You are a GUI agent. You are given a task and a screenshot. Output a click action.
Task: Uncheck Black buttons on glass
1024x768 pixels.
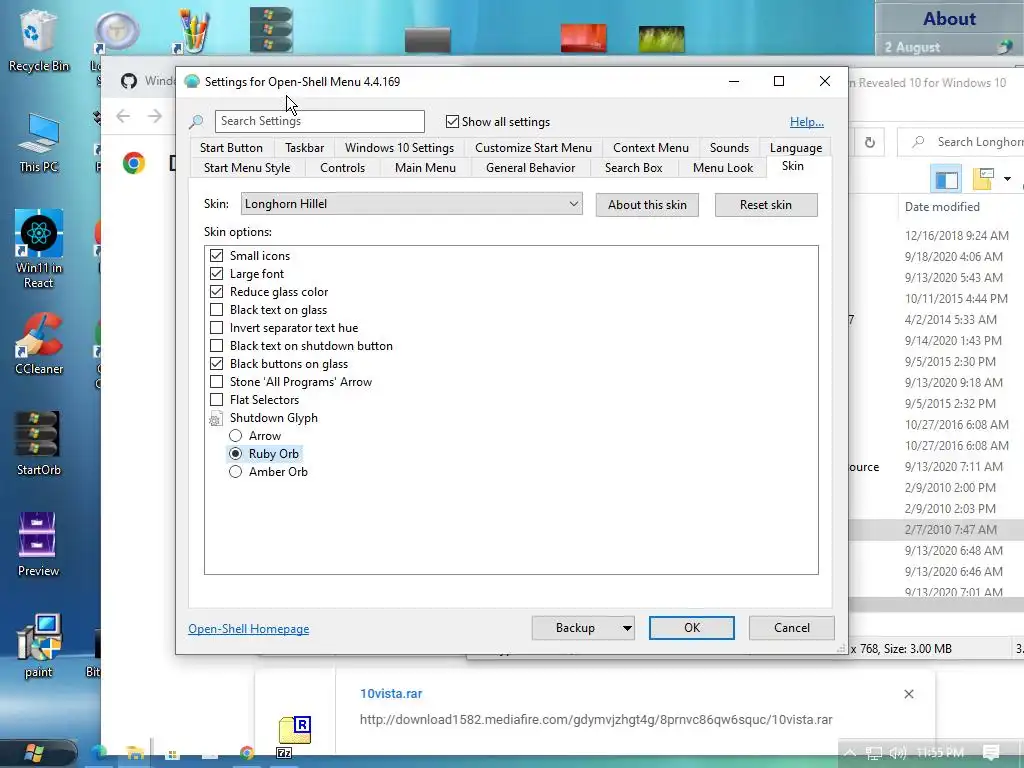pyautogui.click(x=216, y=363)
